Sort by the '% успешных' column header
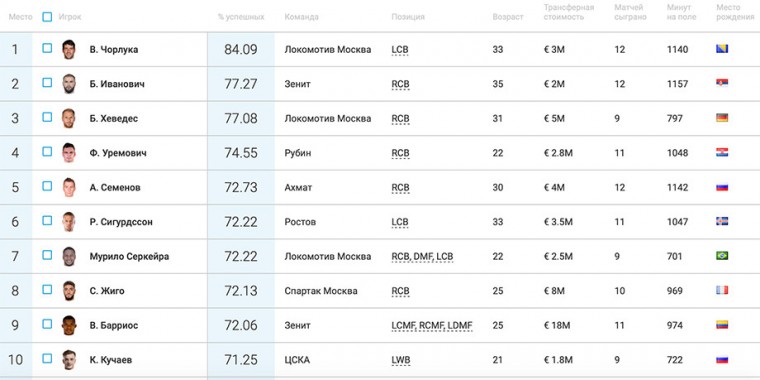 [241, 17]
